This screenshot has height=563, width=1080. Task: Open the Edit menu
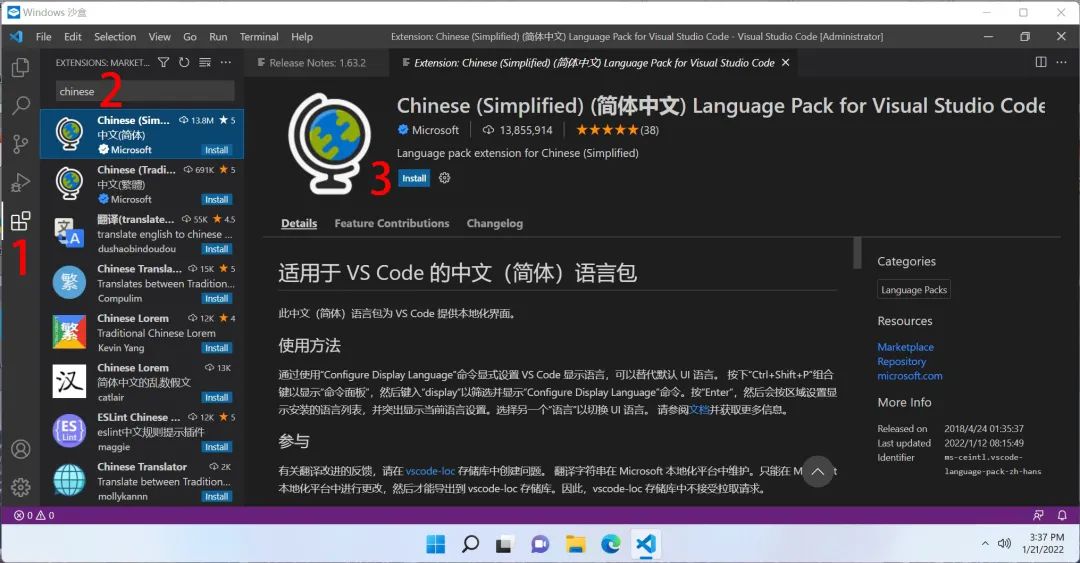coord(72,37)
